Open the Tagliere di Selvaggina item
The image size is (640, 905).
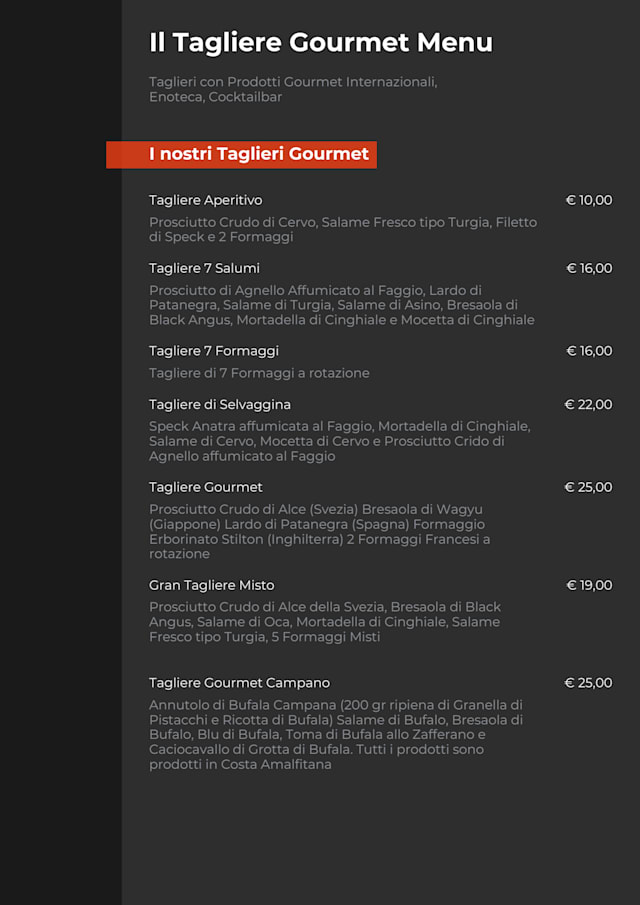coord(219,405)
